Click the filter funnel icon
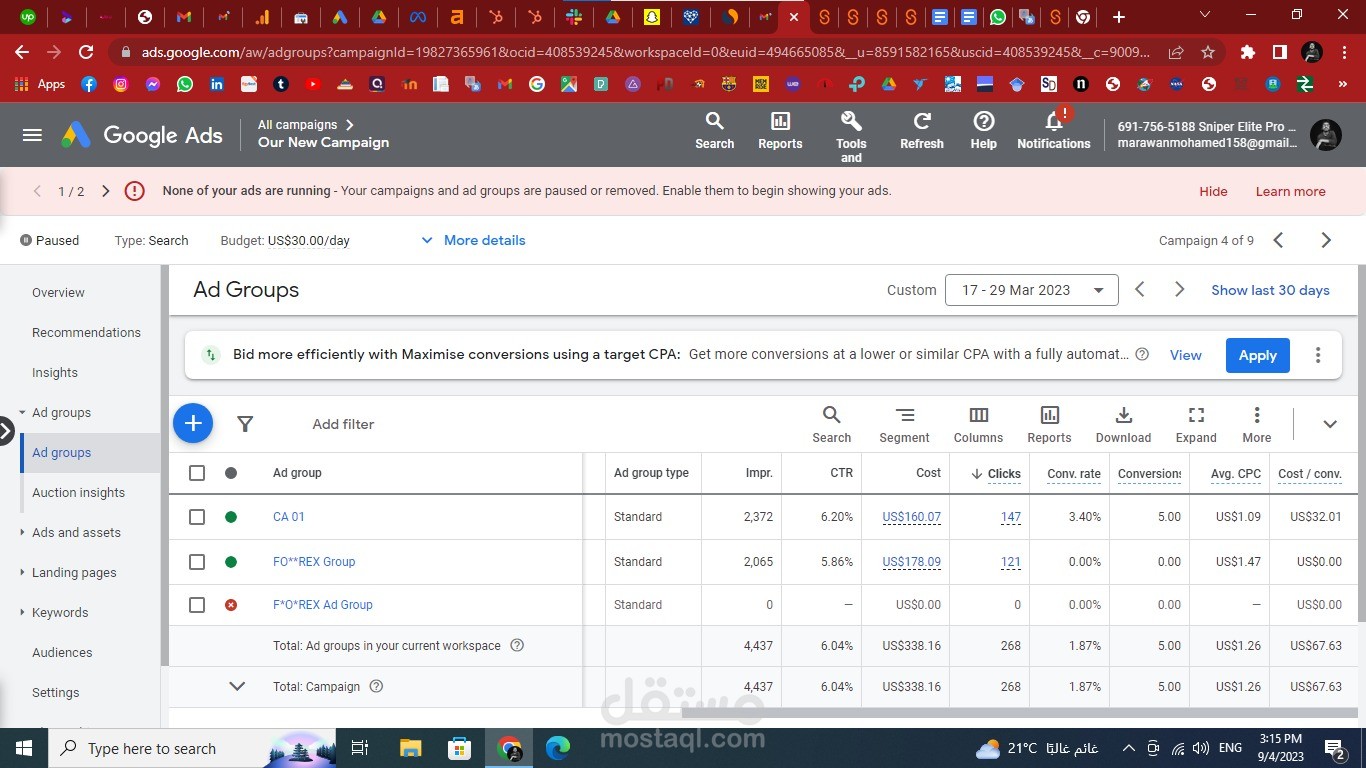The width and height of the screenshot is (1366, 768). point(245,424)
